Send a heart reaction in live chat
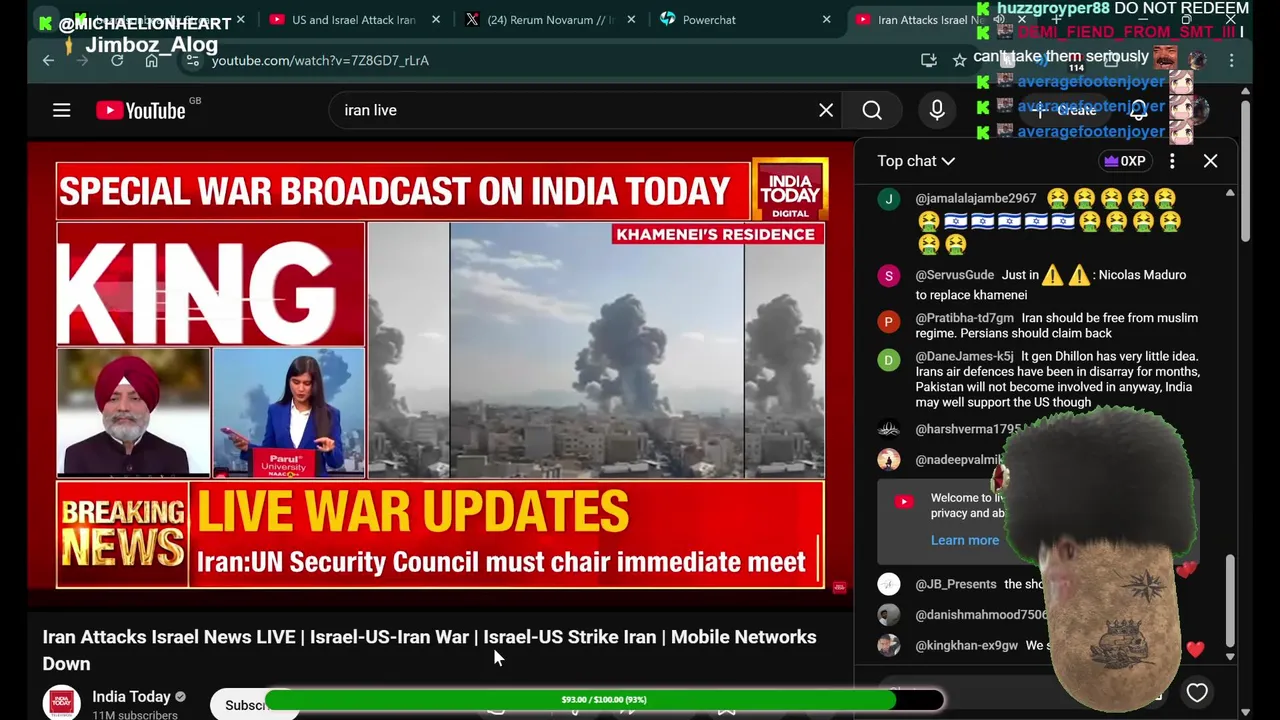This screenshot has width=1280, height=720. pyautogui.click(x=1197, y=692)
